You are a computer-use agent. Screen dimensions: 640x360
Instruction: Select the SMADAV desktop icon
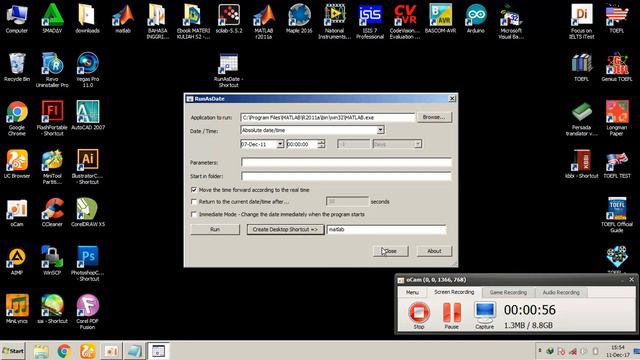point(52,19)
